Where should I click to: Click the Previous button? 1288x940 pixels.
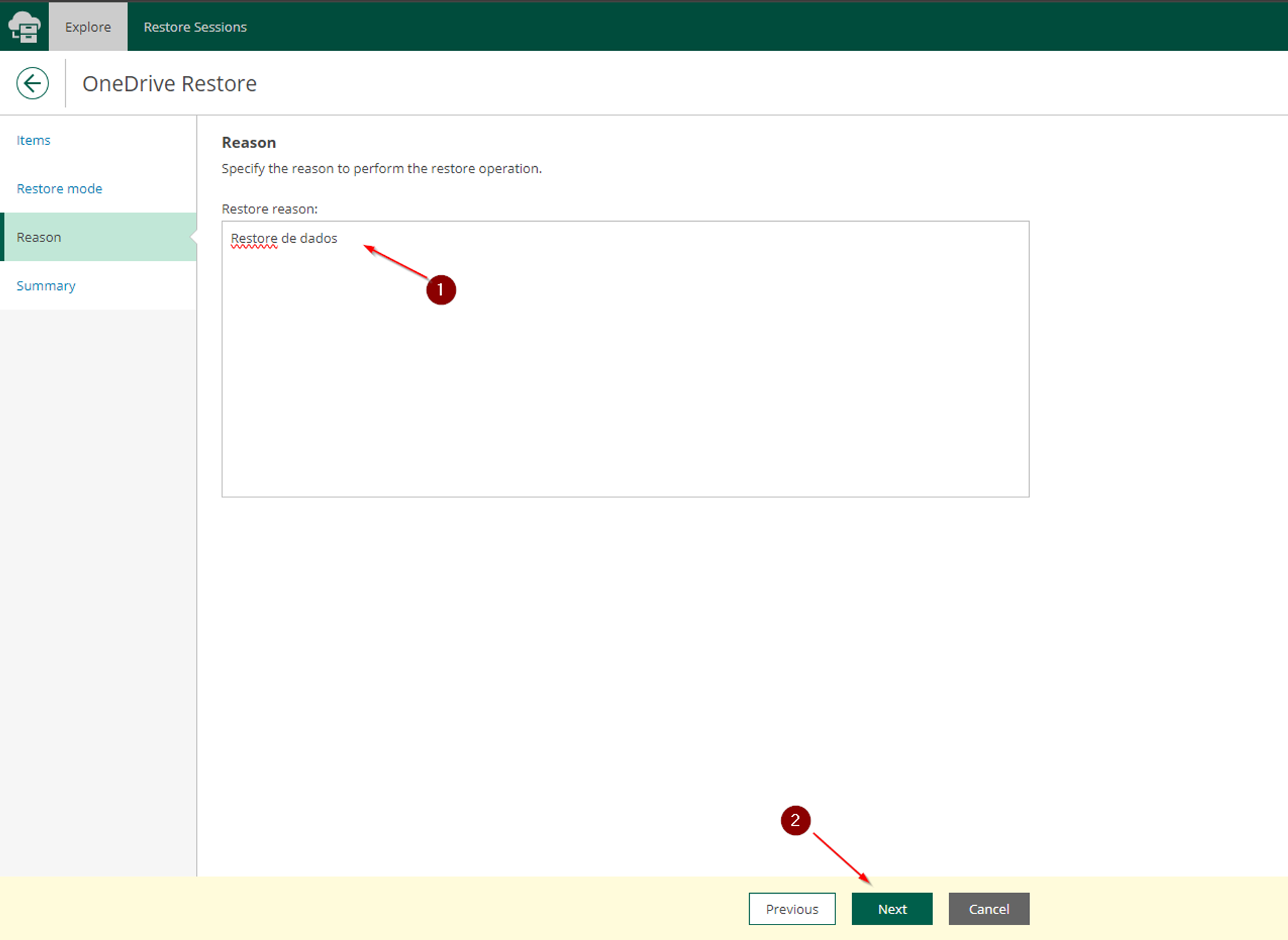pos(792,909)
